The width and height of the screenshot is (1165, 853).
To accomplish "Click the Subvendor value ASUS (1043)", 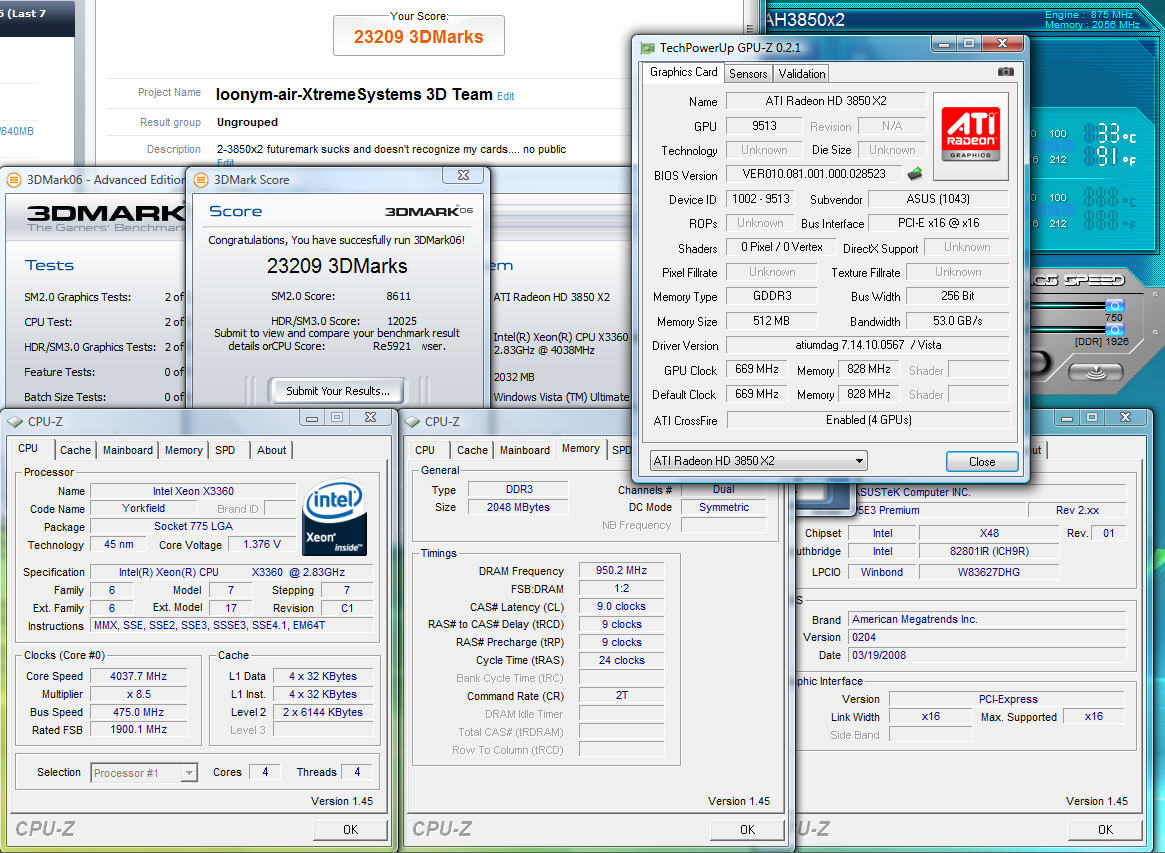I will 938,198.
